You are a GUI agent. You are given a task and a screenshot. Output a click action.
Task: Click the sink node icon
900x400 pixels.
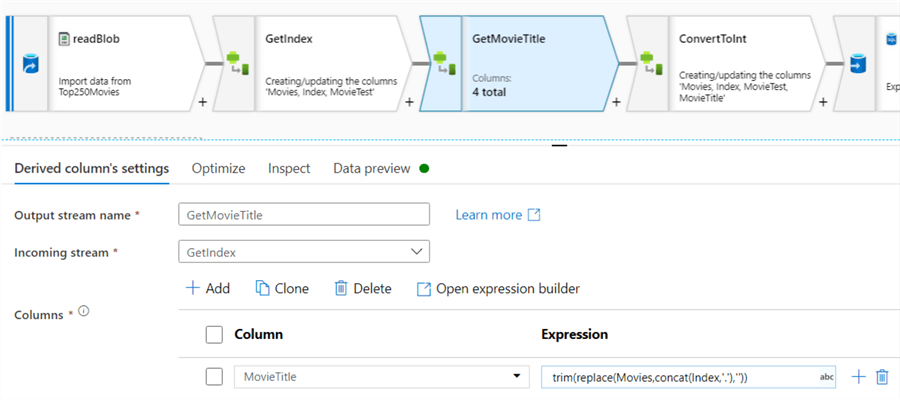click(857, 64)
